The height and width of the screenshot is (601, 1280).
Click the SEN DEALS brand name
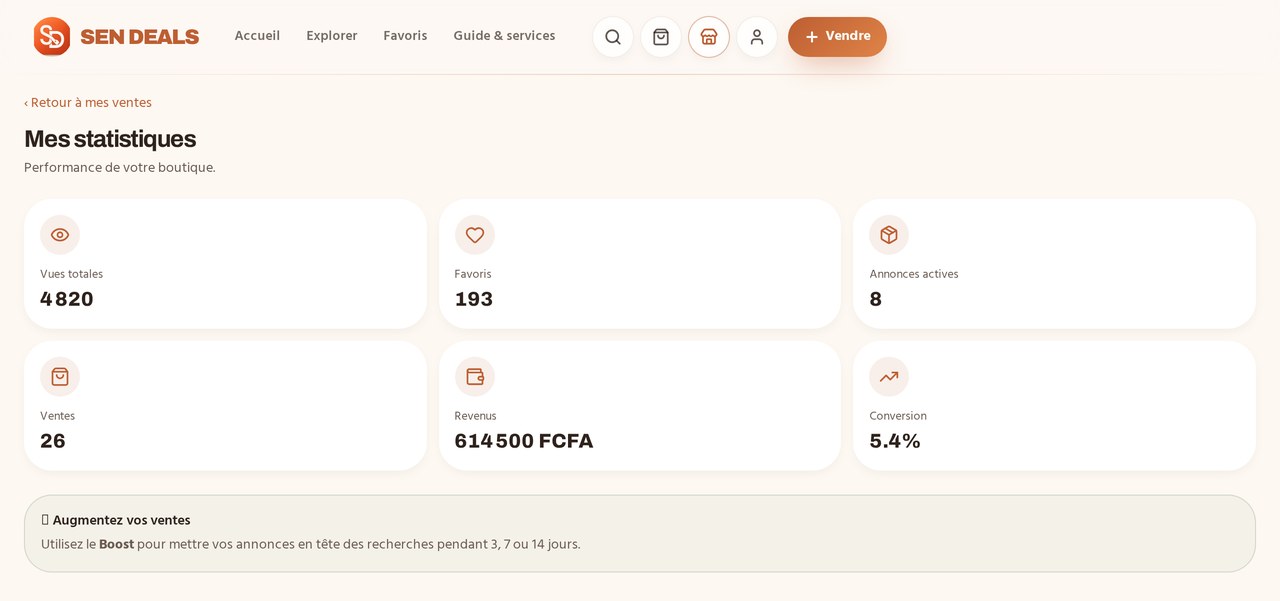tap(140, 37)
